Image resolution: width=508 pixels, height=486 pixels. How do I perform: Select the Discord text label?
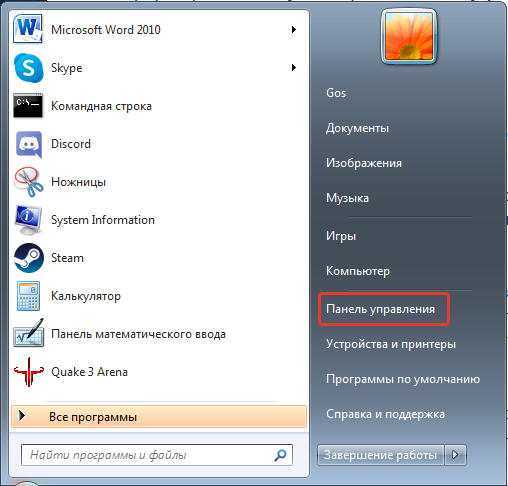point(71,144)
